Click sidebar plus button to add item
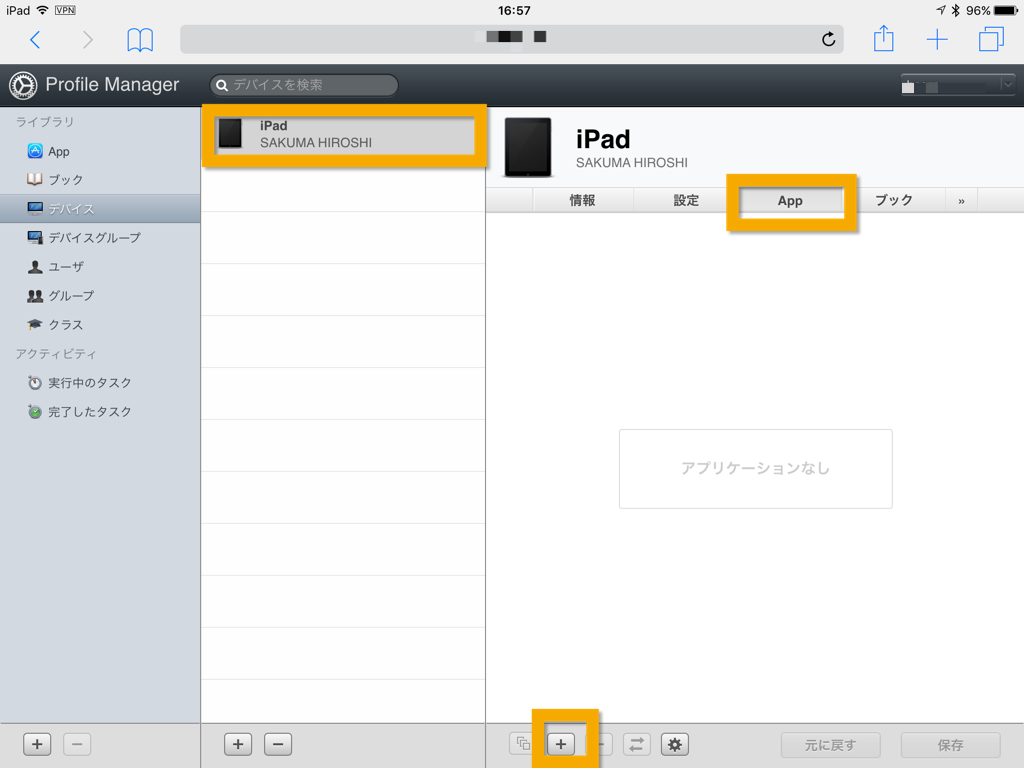1024x768 pixels. click(37, 744)
